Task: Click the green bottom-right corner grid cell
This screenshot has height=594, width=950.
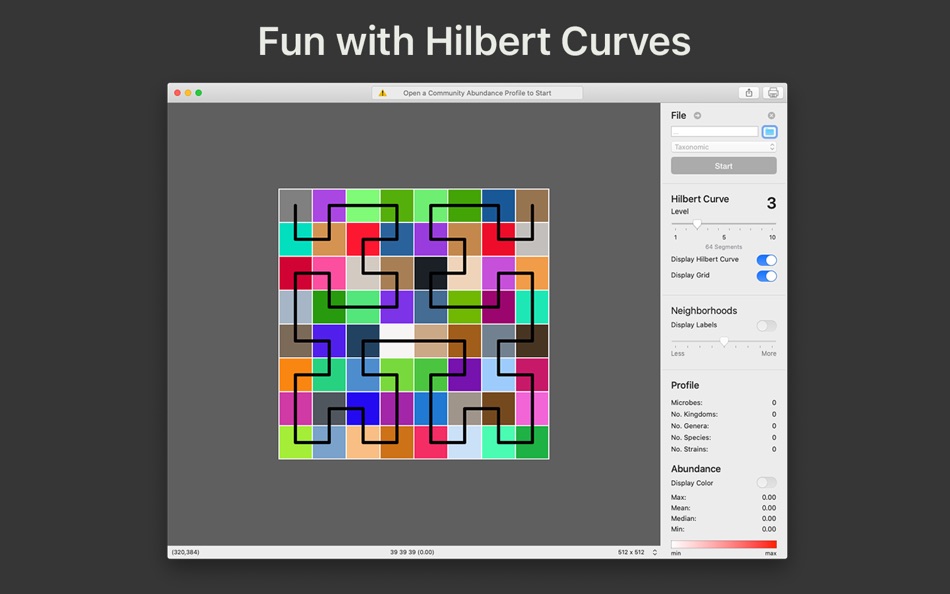Action: [x=532, y=442]
